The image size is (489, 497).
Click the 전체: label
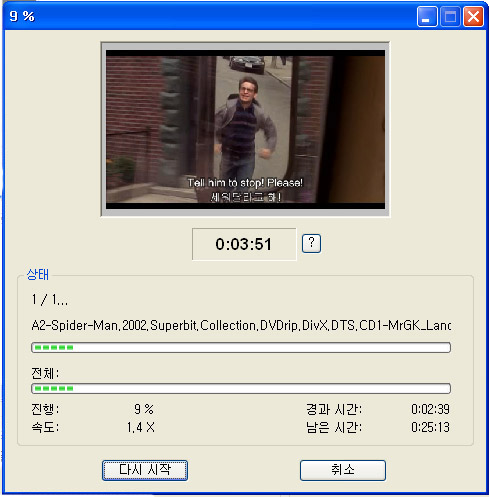[45, 373]
